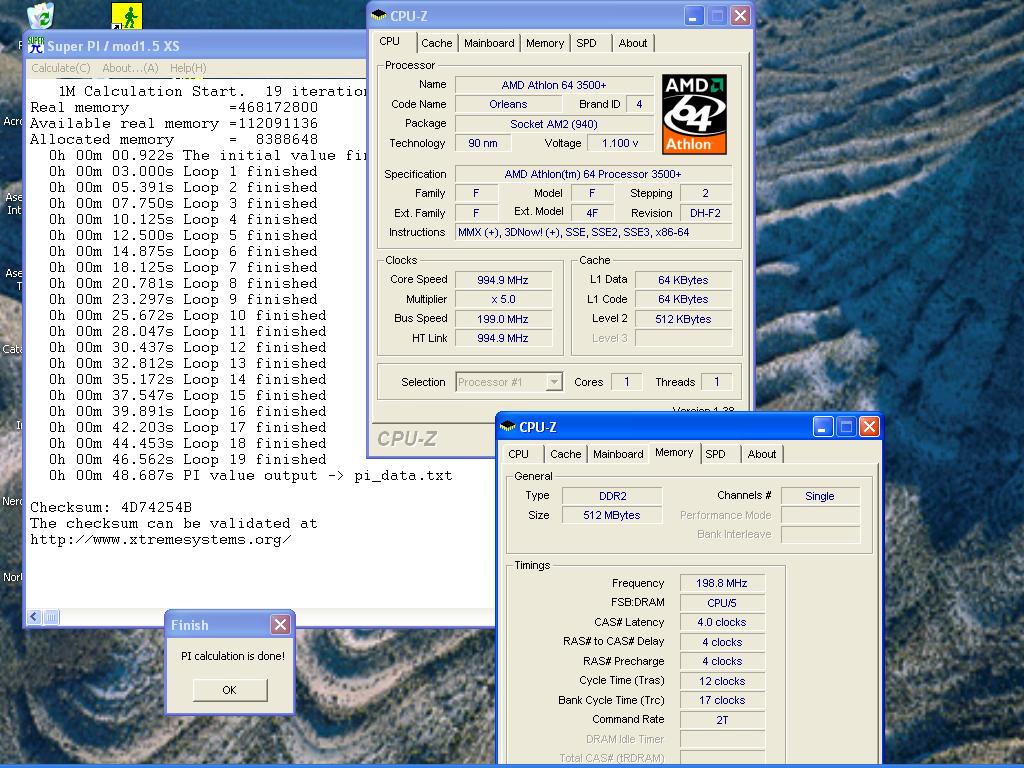The height and width of the screenshot is (768, 1024).
Task: Switch to CPU tab in CPU-Z Memory window
Action: click(519, 454)
